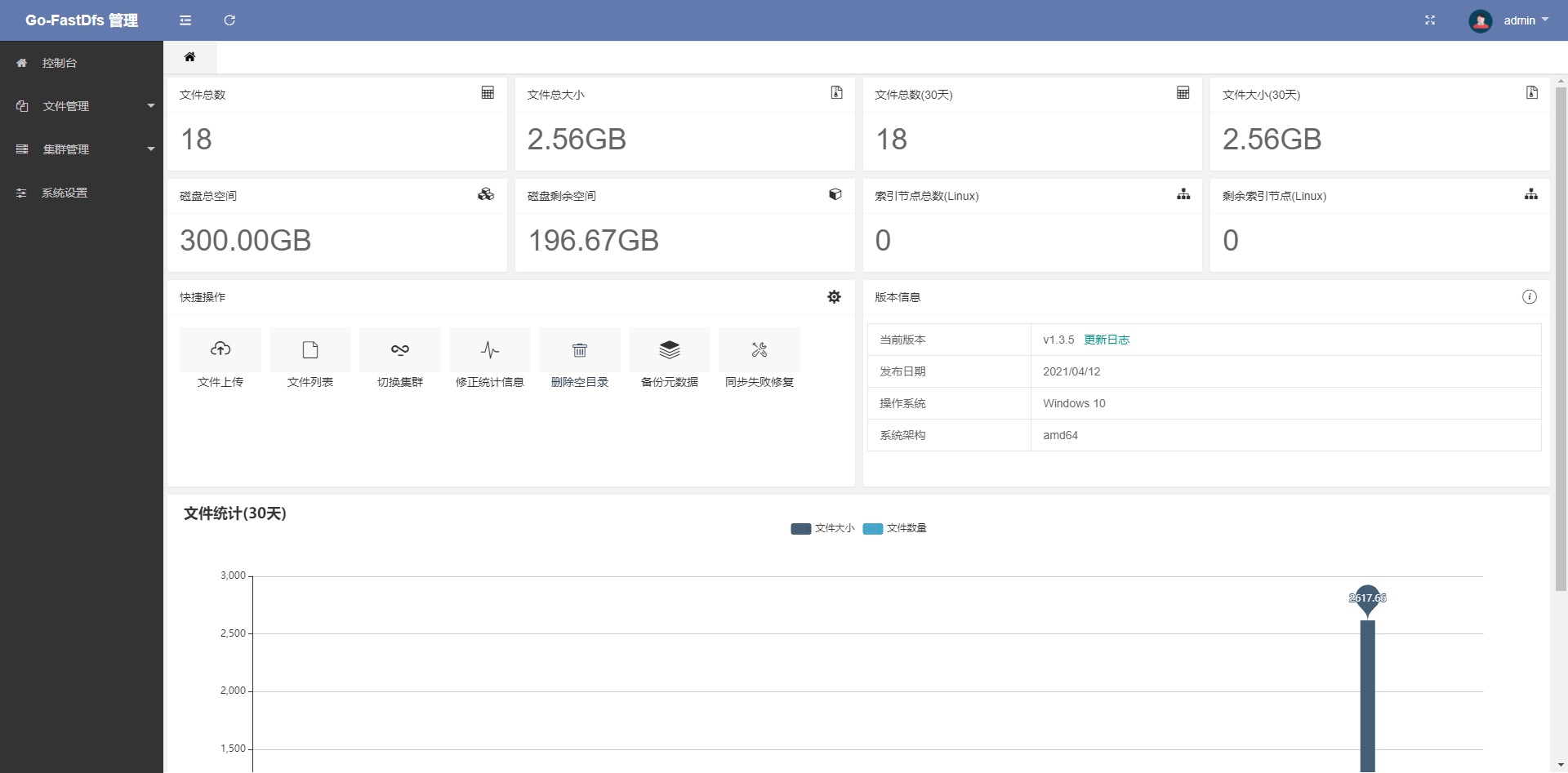Switch to the home tab
Screen dimensions: 1568x773
click(190, 57)
